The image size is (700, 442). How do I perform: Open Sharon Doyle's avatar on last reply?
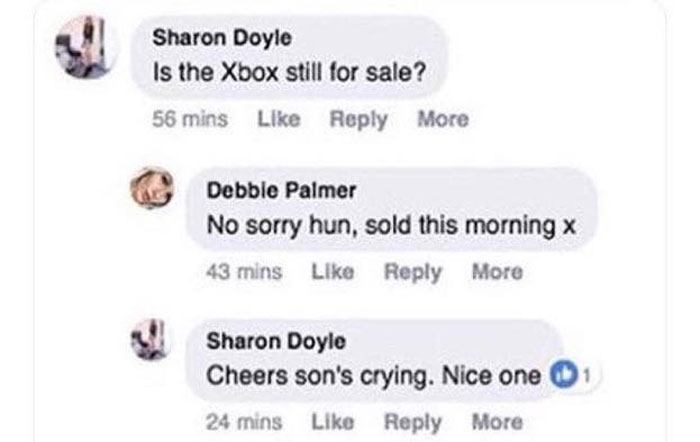click(150, 340)
